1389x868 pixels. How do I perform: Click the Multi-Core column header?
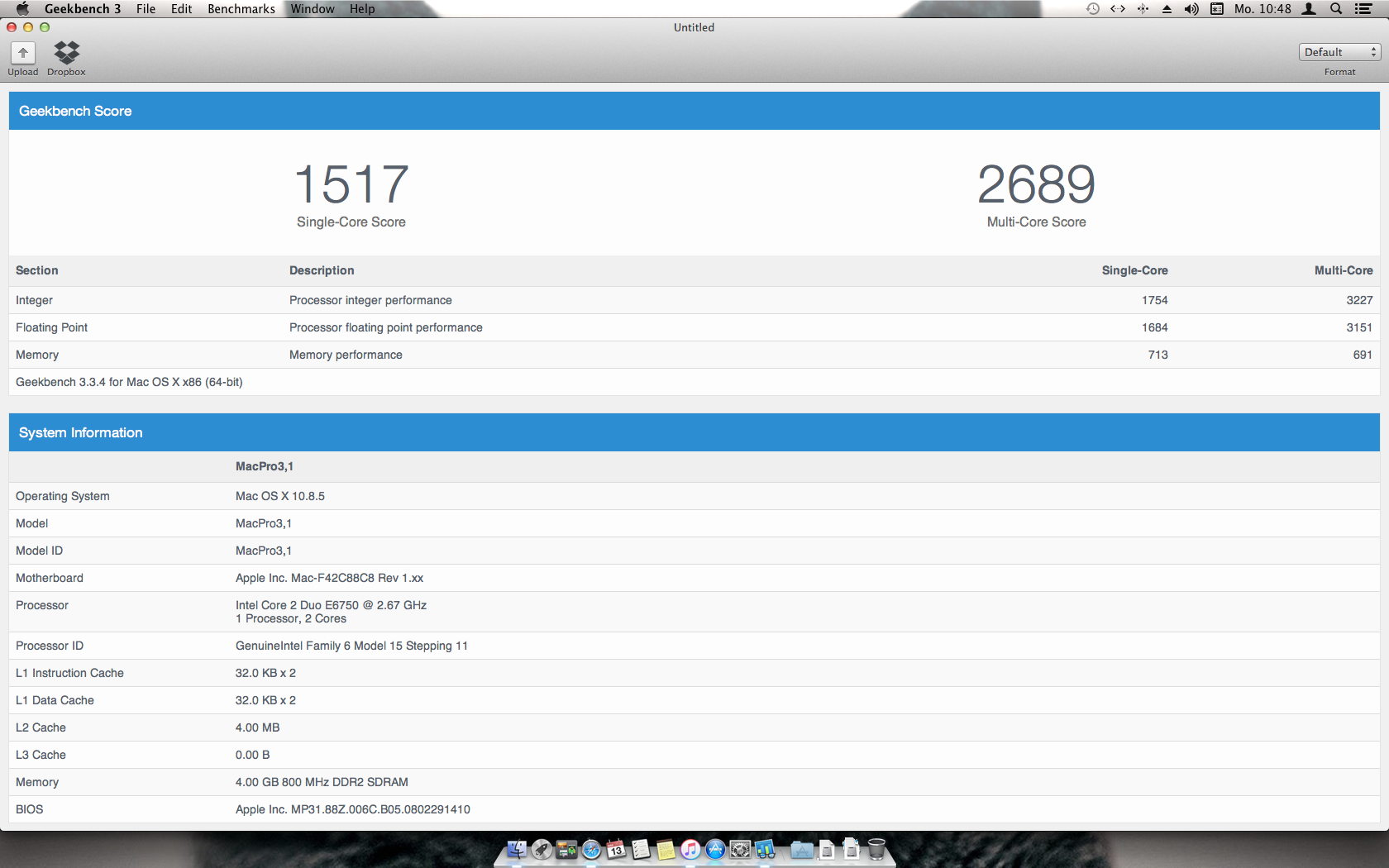(1344, 270)
